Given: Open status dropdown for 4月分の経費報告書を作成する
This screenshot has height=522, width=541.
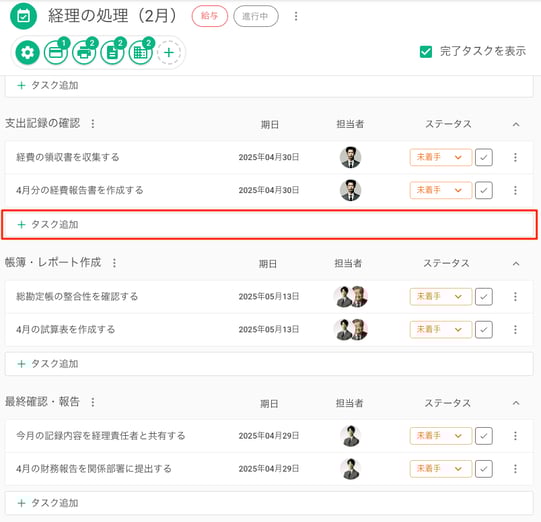Looking at the screenshot, I should 441,190.
